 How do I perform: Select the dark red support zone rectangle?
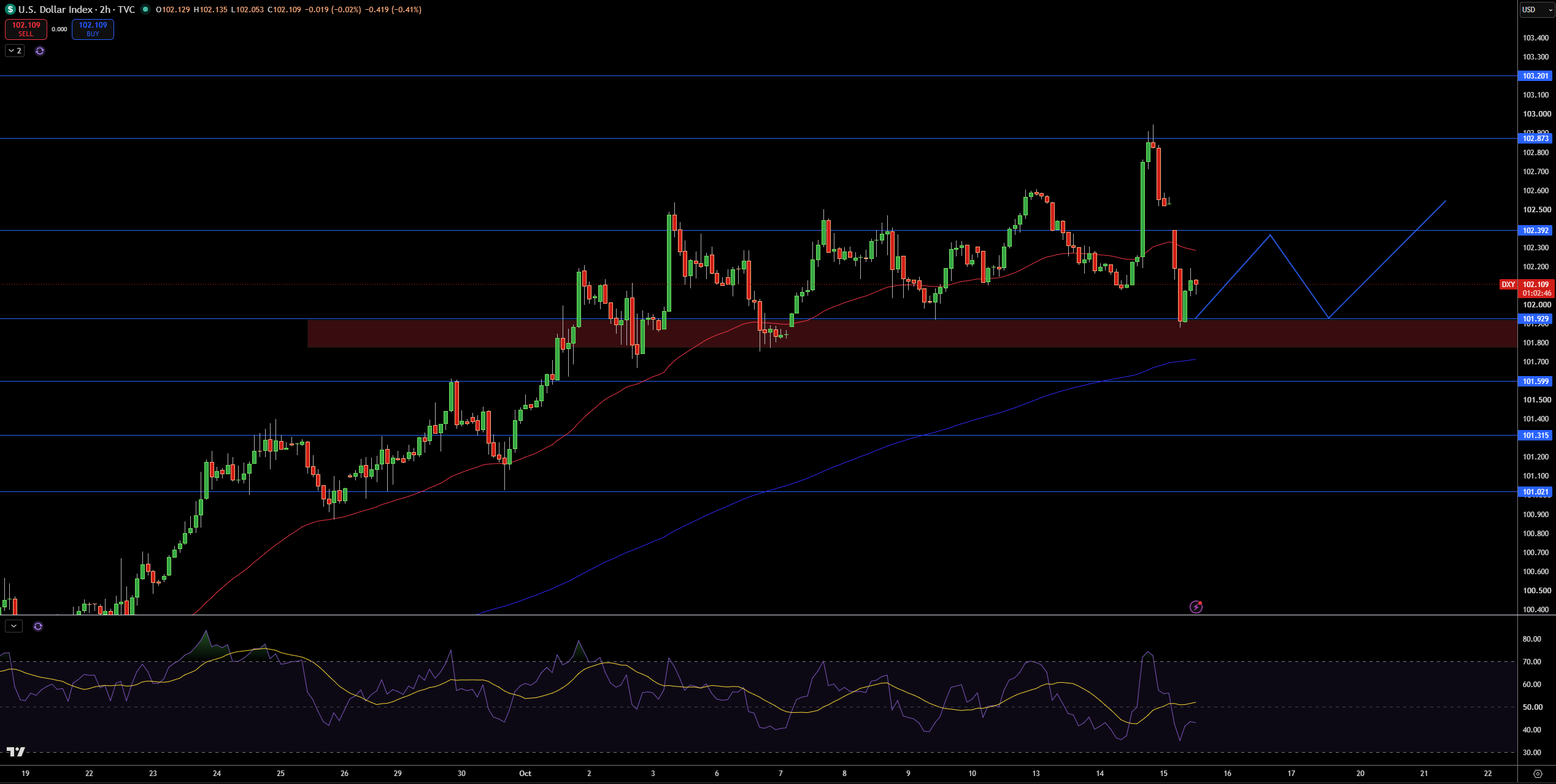click(912, 334)
